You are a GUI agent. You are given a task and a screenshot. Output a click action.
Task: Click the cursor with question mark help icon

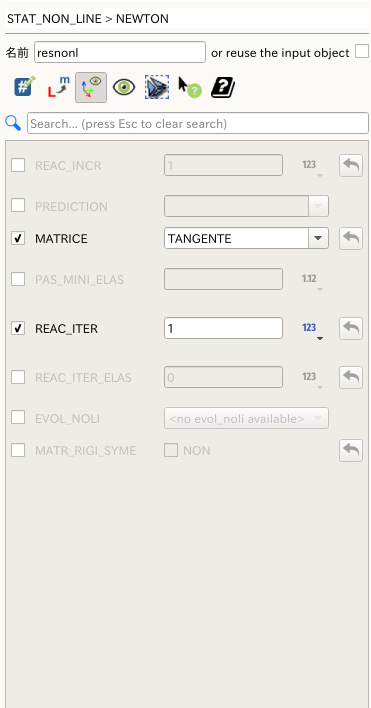click(x=190, y=87)
